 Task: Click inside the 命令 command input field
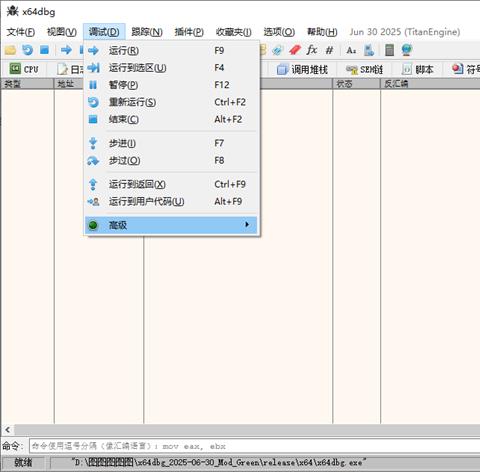tap(255, 446)
